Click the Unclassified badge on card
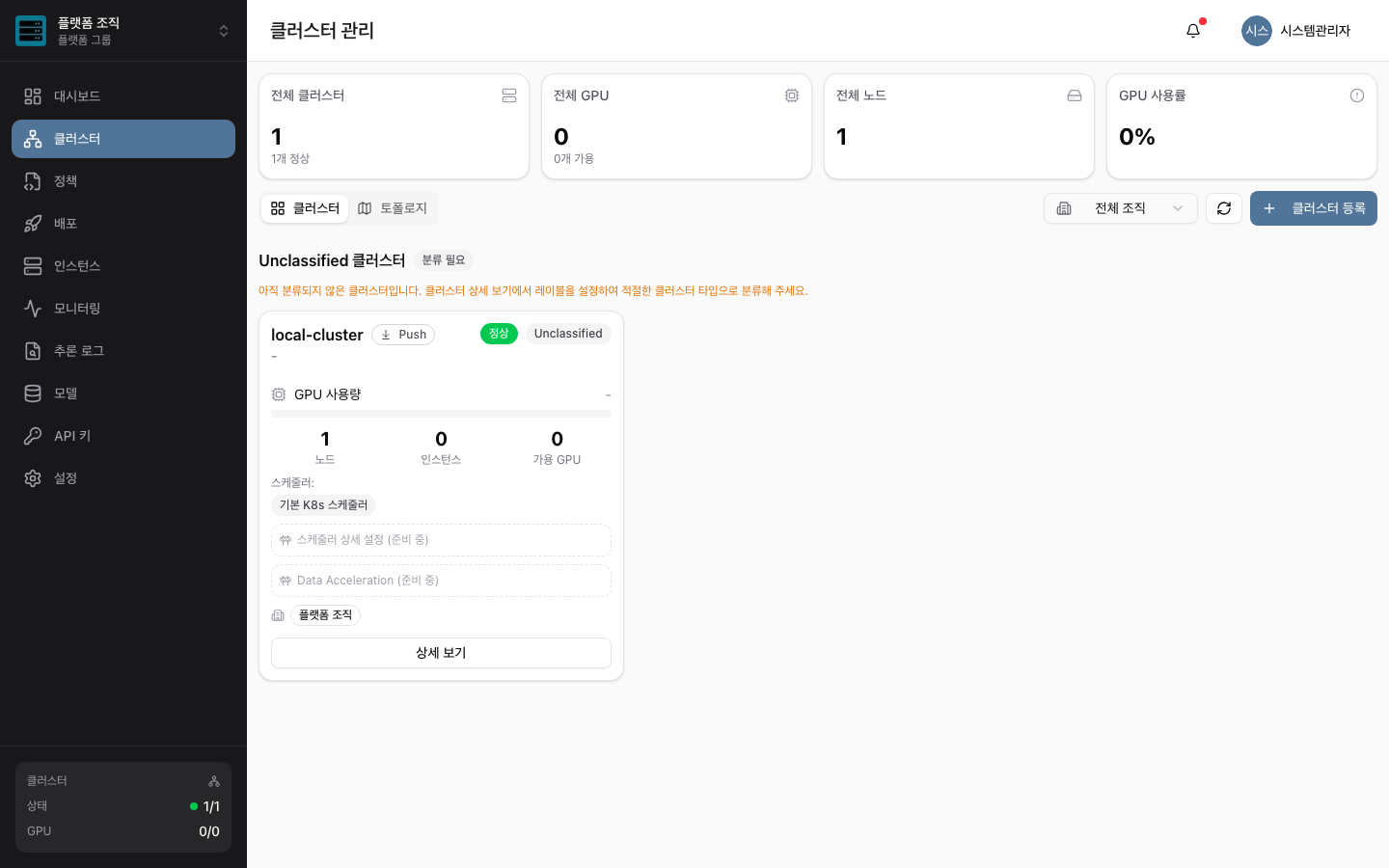Image resolution: width=1389 pixels, height=868 pixels. 568,334
